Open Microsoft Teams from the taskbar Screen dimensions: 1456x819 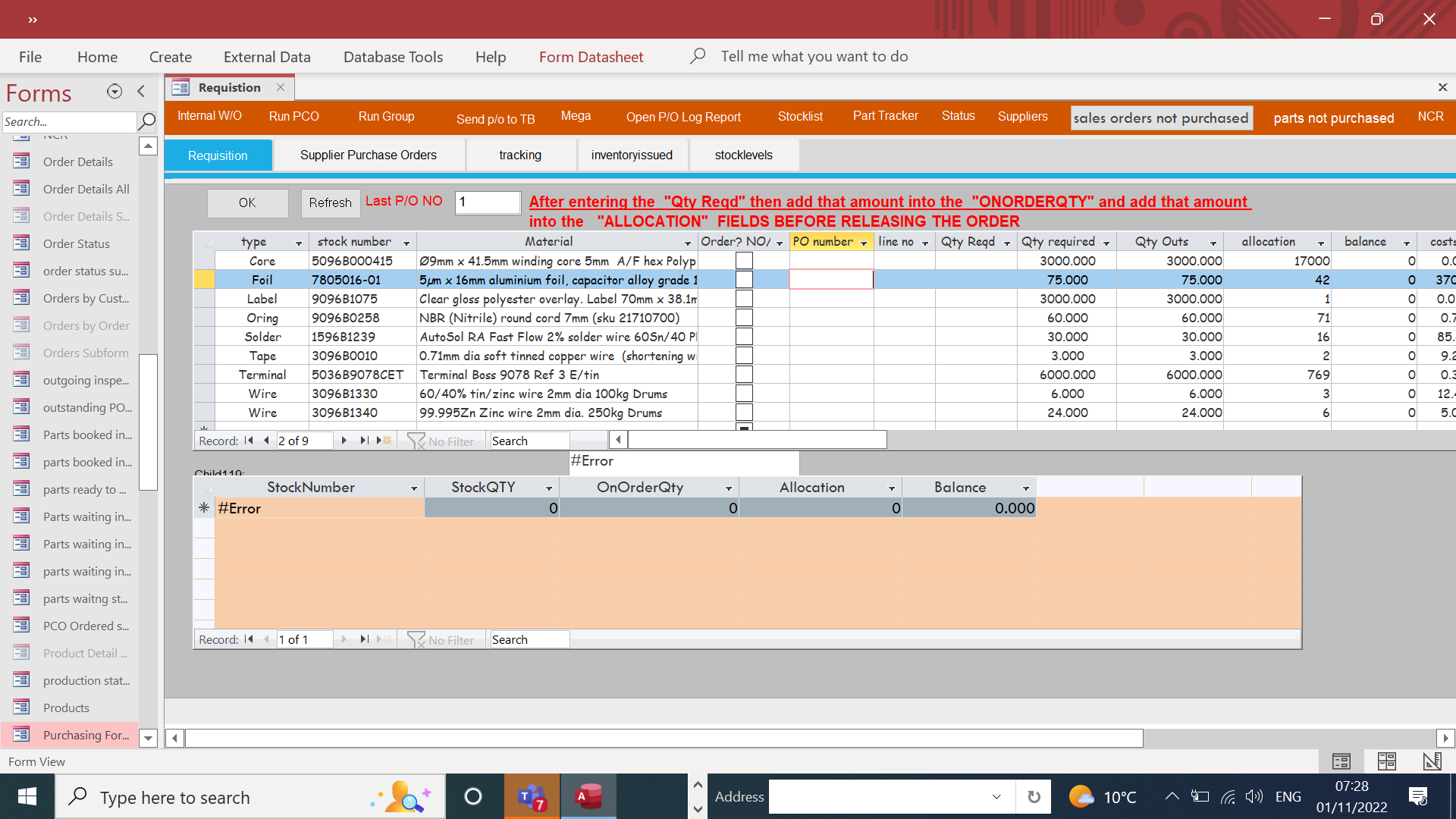532,797
